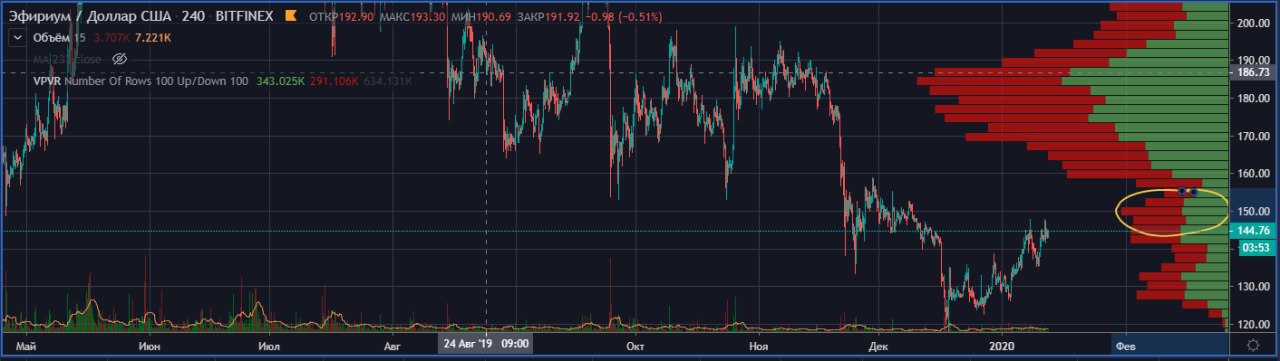Viewport: 1280px width, 361px height.
Task: Select the Объём 15 volume indicator label
Action: click(x=60, y=38)
